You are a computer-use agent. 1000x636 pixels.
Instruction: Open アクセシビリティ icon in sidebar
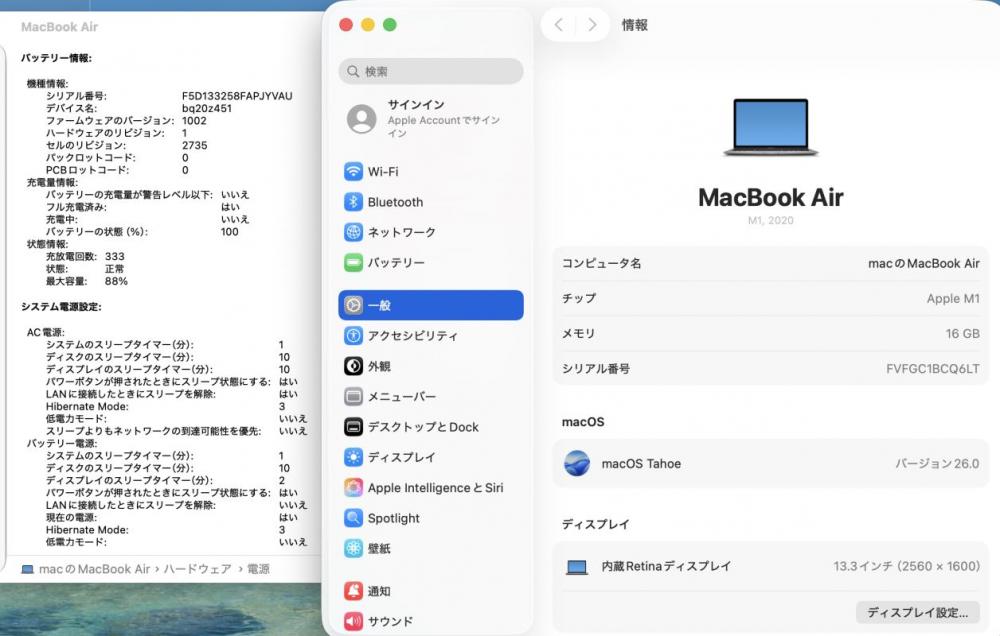353,336
